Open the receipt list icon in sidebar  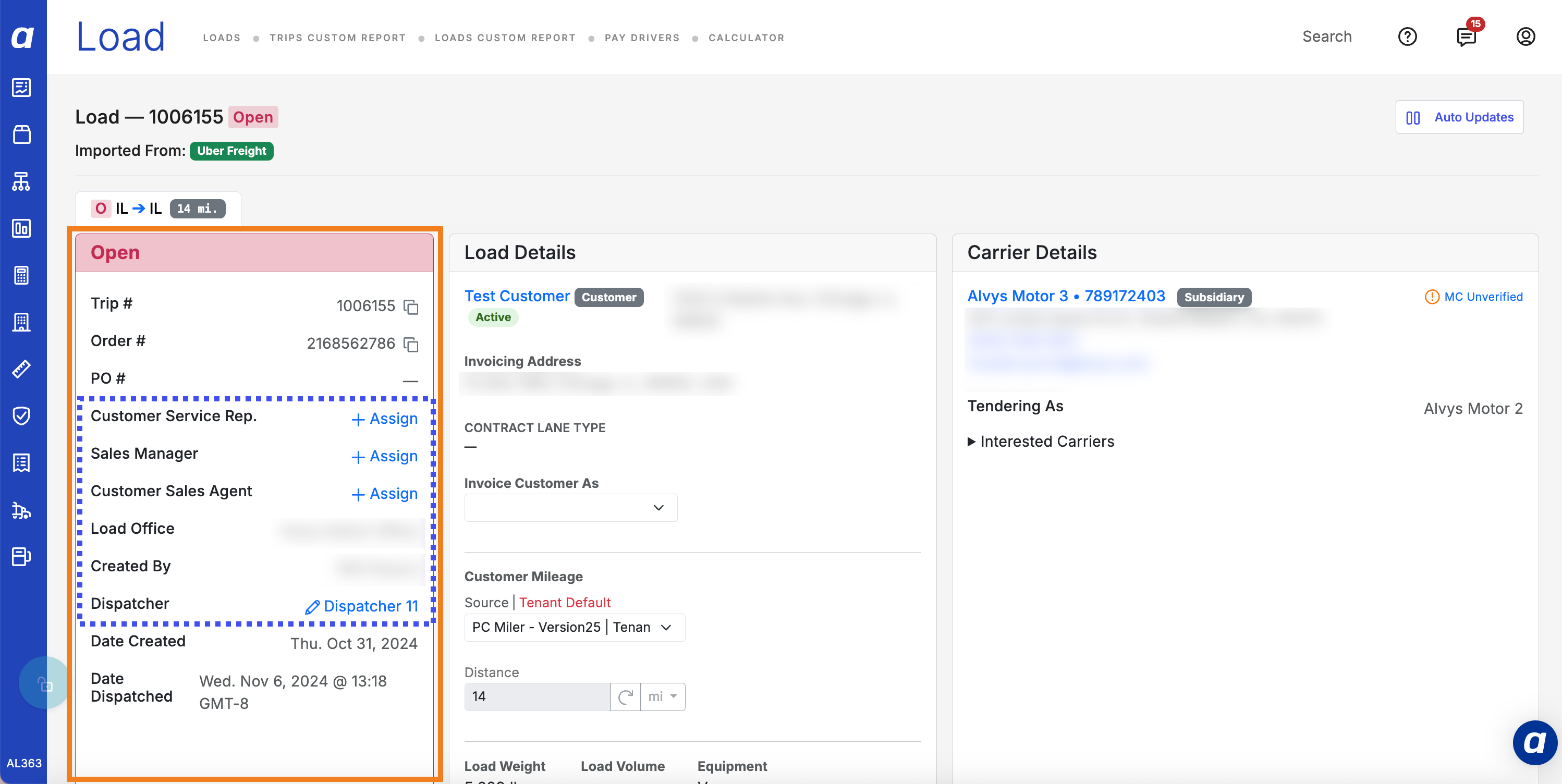point(22,463)
